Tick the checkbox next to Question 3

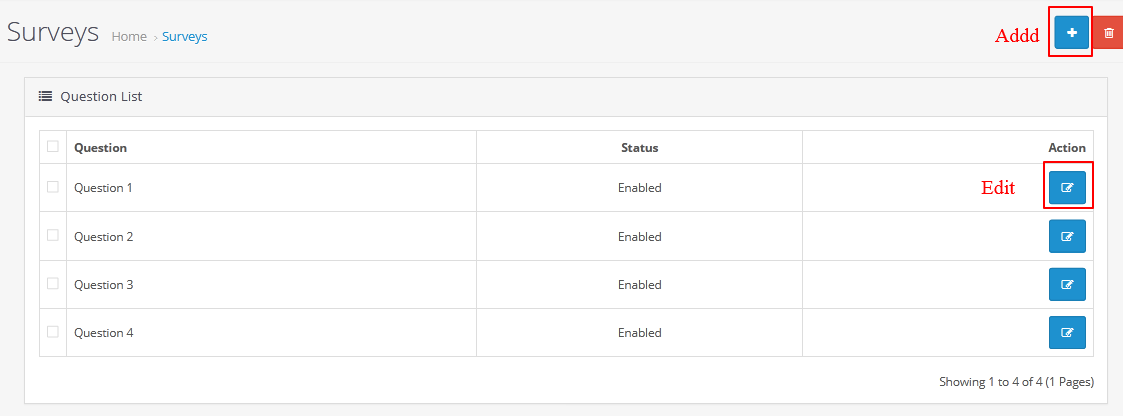point(52,284)
